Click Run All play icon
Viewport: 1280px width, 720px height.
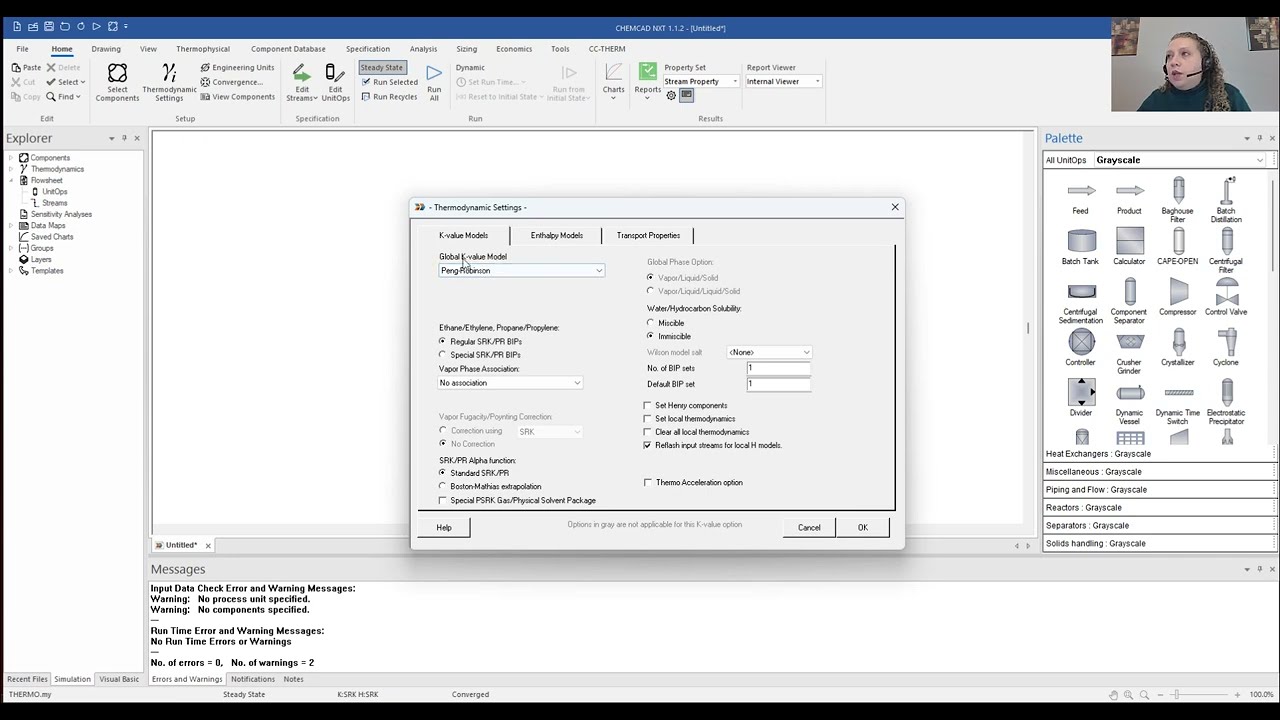[x=434, y=82]
